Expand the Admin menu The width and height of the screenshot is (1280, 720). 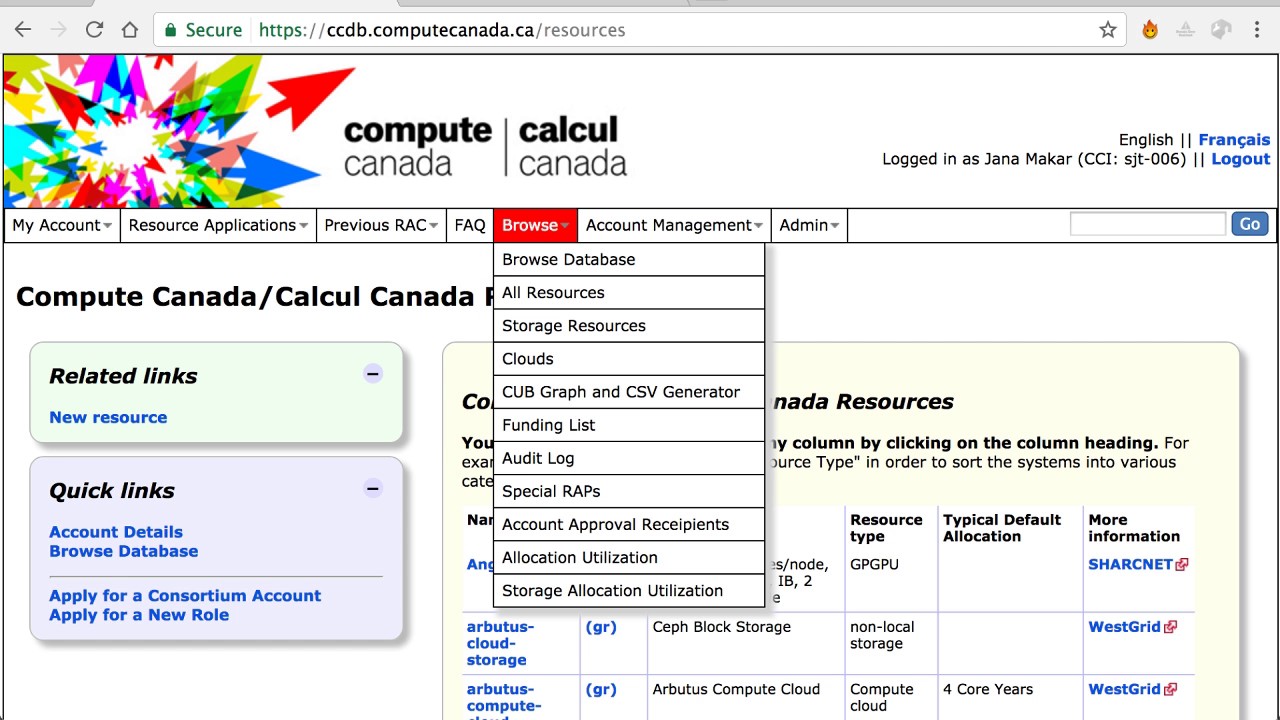809,225
